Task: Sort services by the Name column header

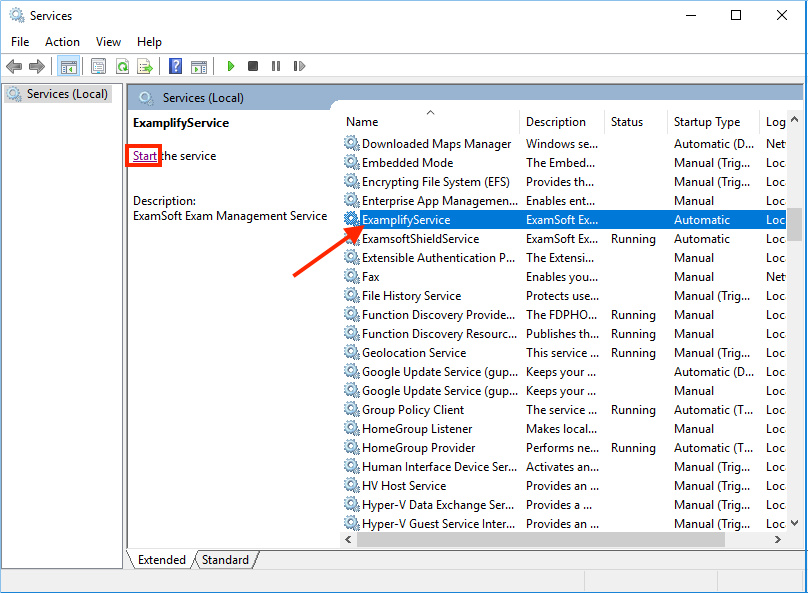Action: tap(362, 122)
